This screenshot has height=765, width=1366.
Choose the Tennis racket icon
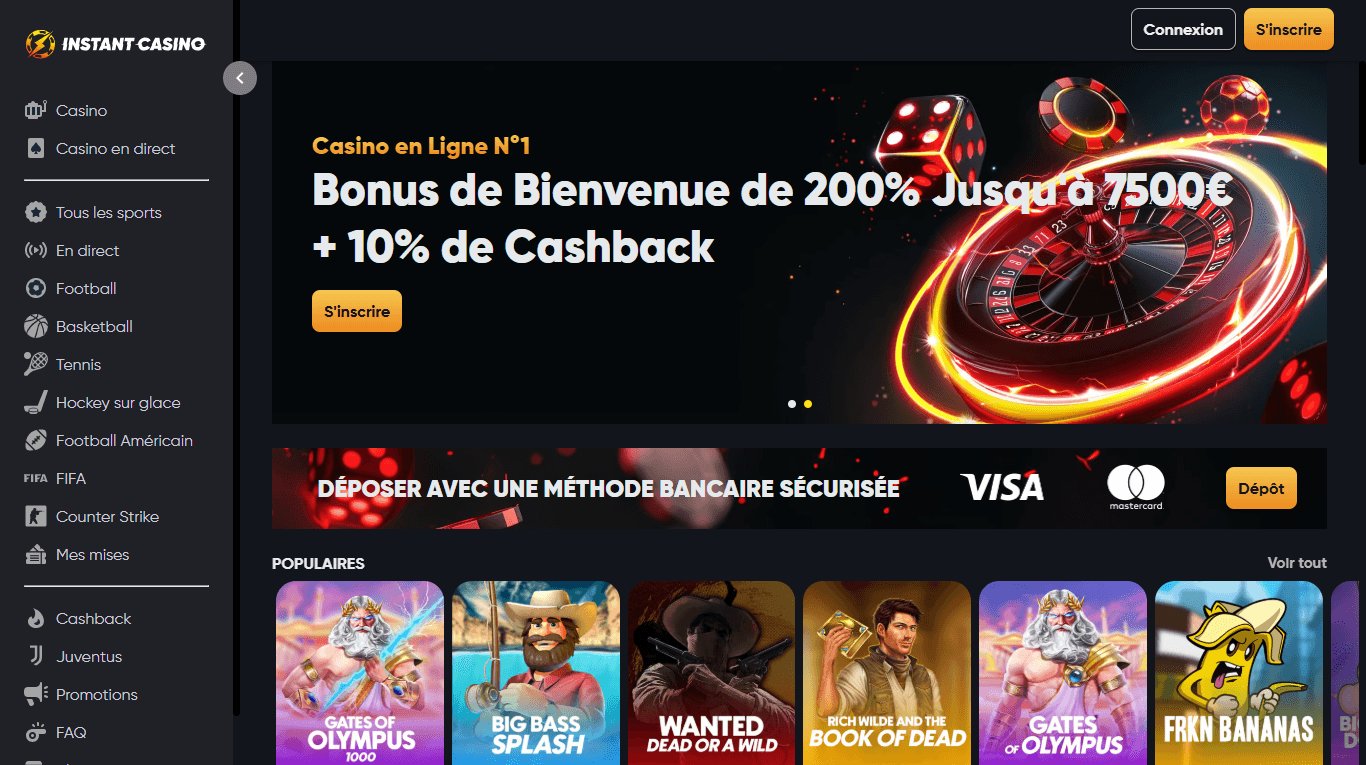pos(36,364)
